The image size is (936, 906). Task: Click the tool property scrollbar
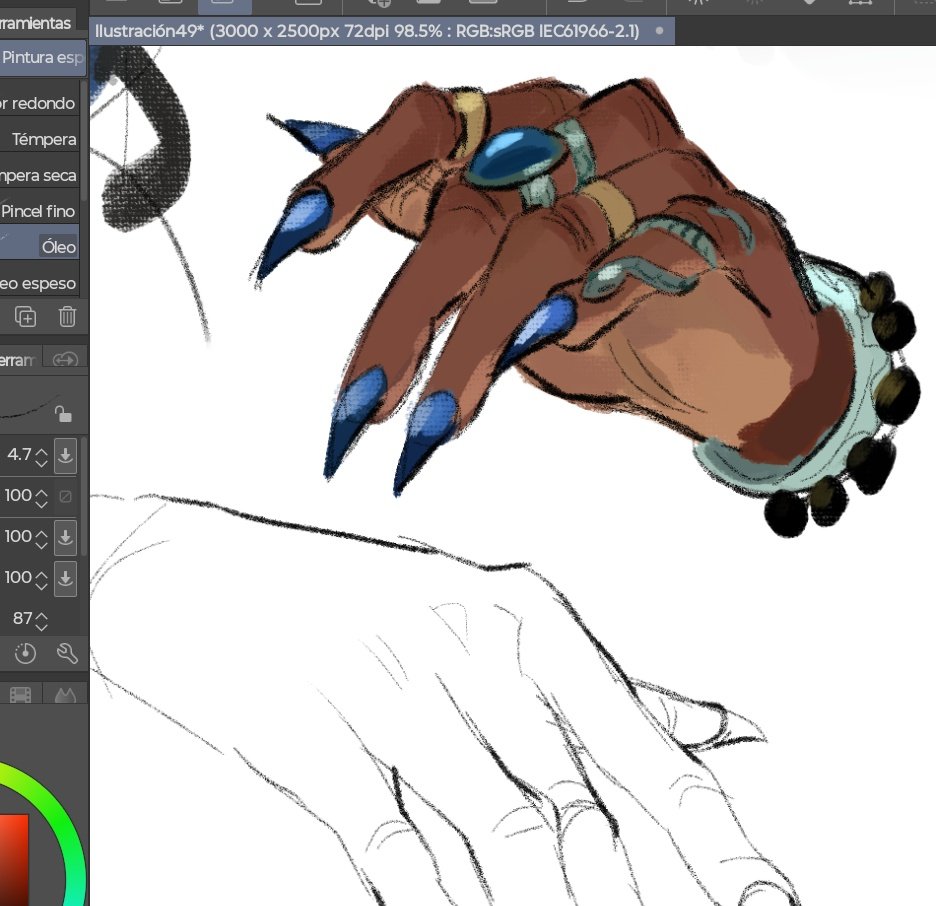[84, 495]
